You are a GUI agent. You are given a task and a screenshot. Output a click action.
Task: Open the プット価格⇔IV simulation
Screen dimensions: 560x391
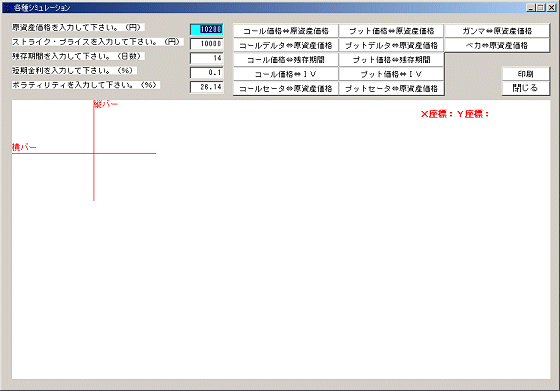point(391,74)
